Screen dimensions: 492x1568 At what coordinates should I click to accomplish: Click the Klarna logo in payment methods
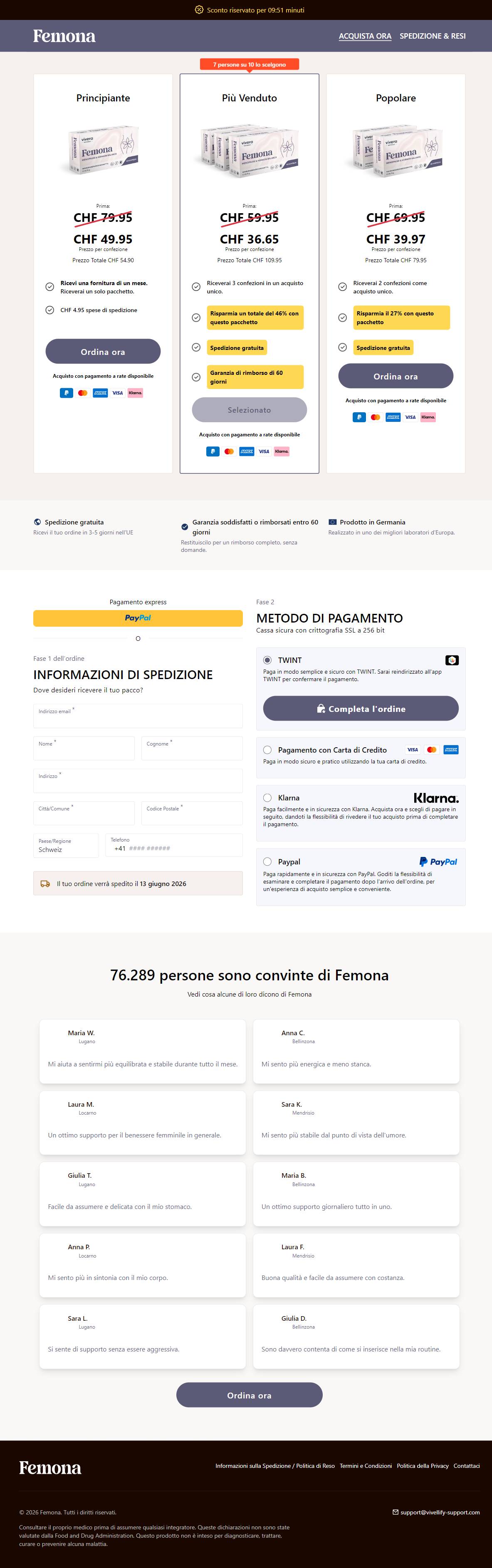tap(436, 798)
